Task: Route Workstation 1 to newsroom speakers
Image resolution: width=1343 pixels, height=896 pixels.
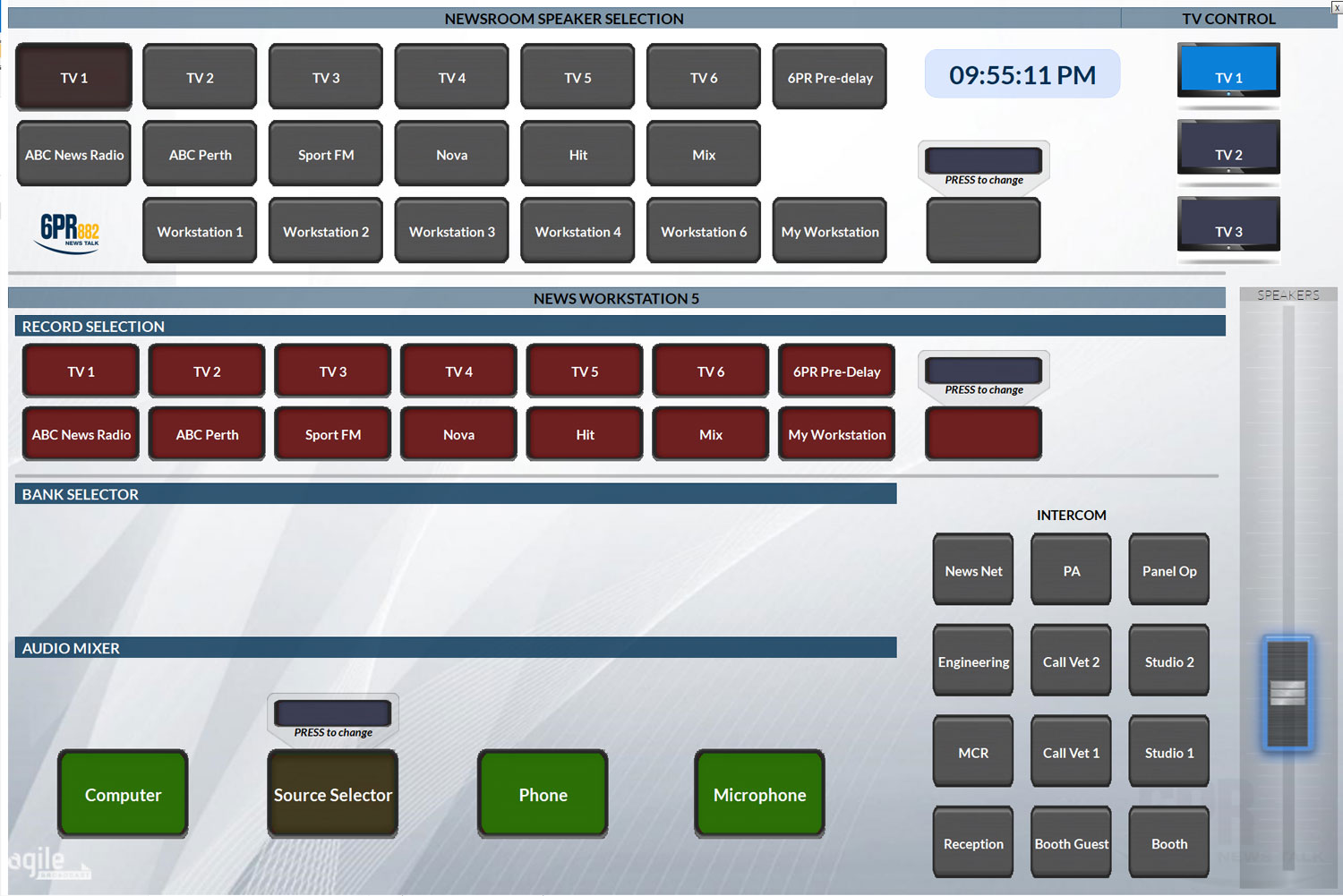Action: click(200, 231)
